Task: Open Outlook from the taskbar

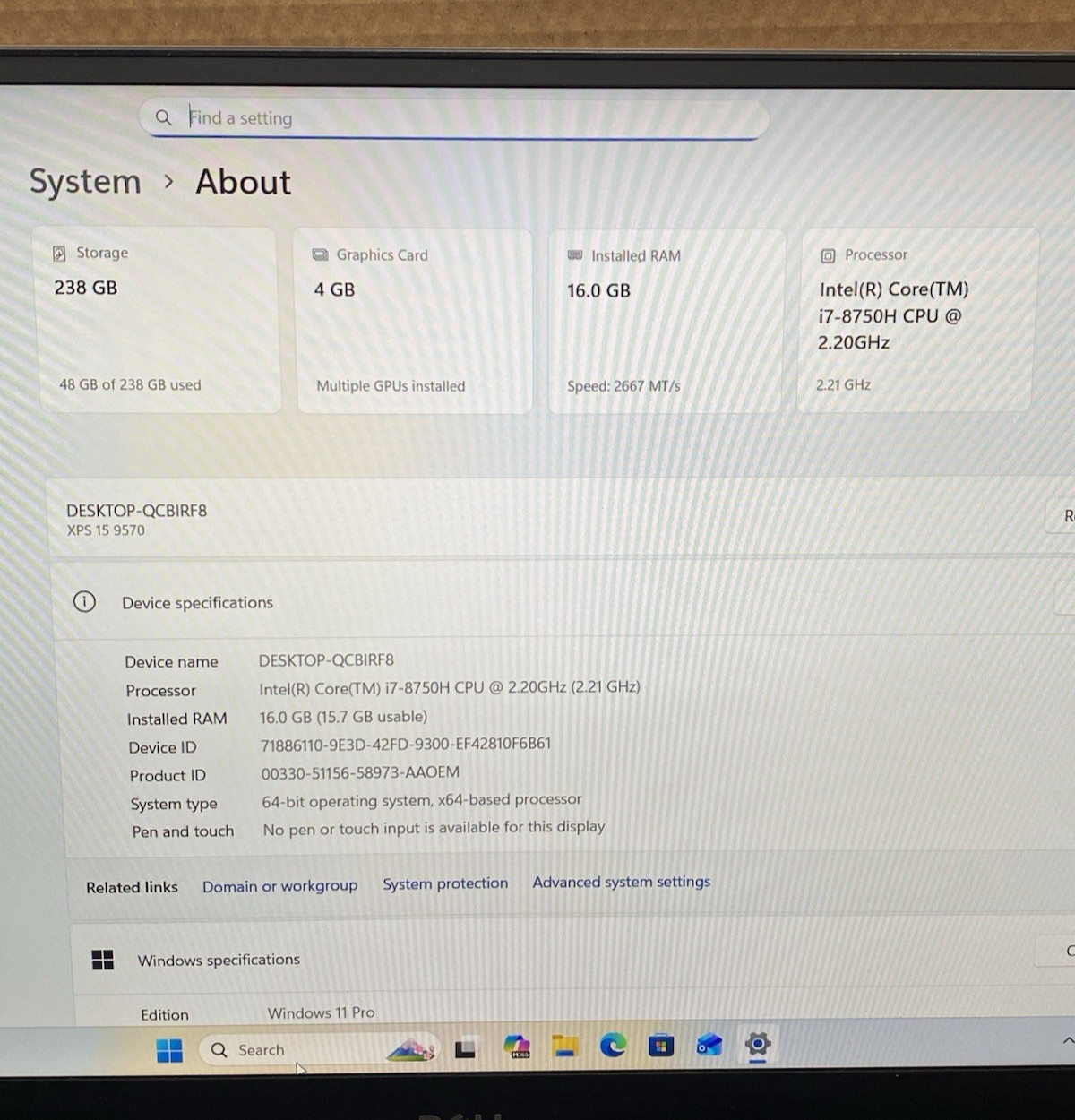Action: (x=709, y=1045)
